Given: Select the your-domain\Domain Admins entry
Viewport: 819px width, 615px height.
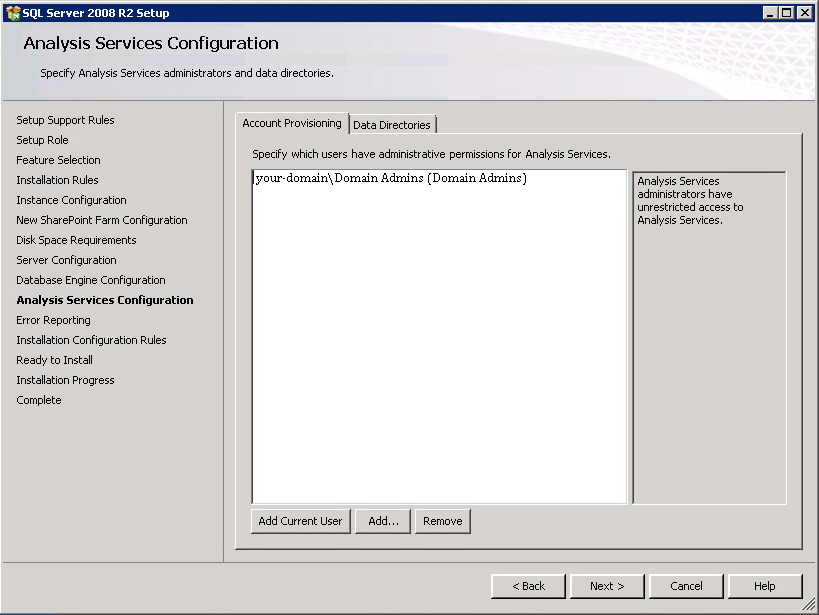Looking at the screenshot, I should (391, 178).
